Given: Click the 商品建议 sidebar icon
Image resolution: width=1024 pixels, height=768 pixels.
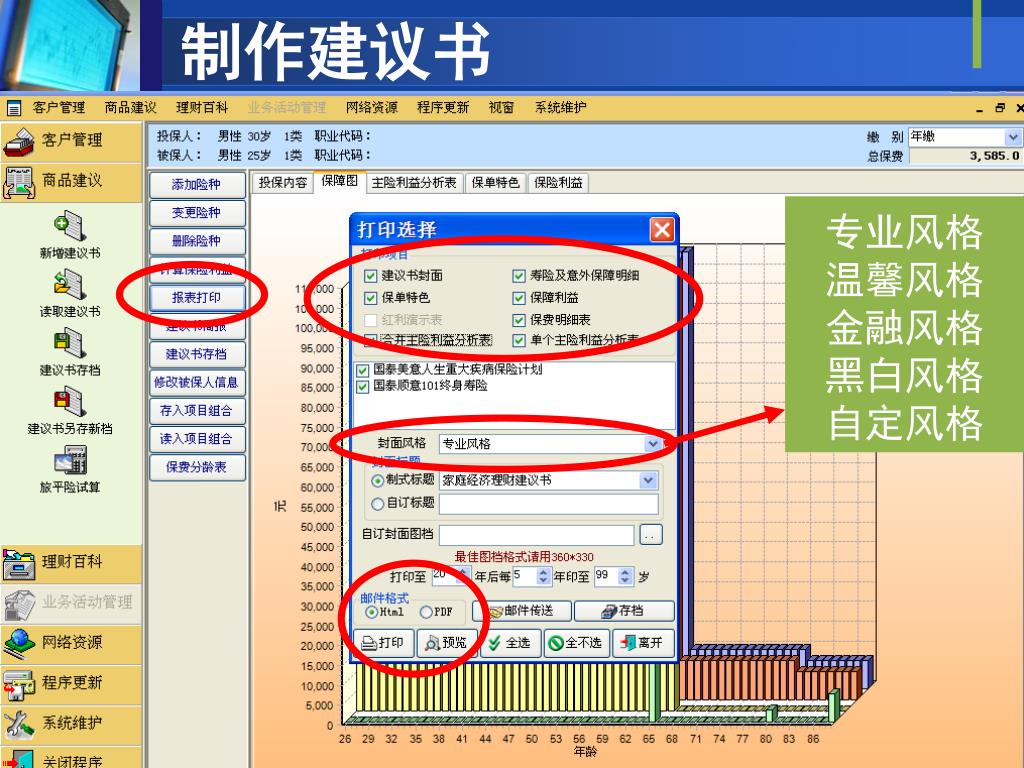Looking at the screenshot, I should tap(19, 182).
